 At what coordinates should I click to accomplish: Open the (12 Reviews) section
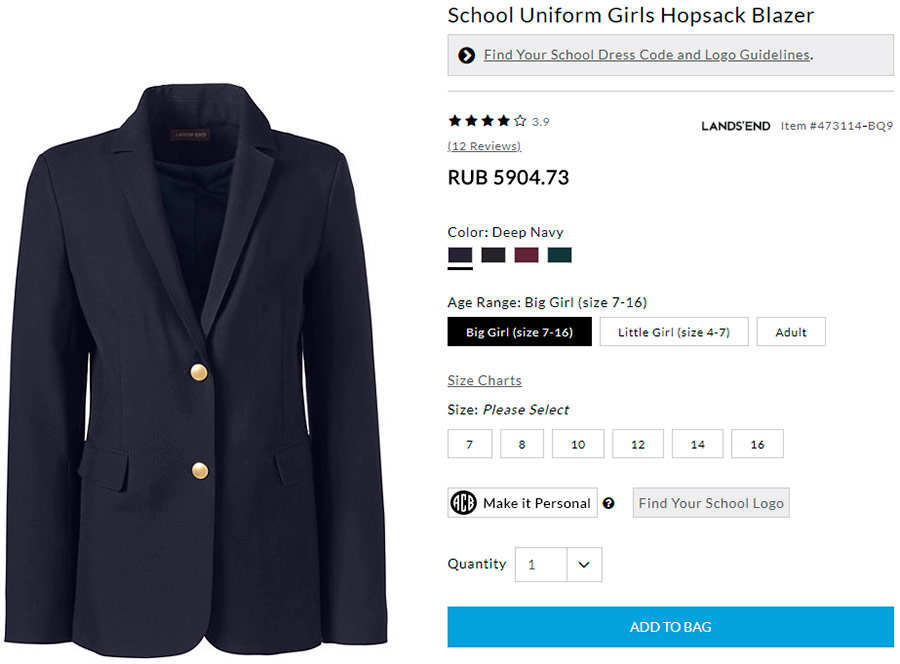[483, 145]
